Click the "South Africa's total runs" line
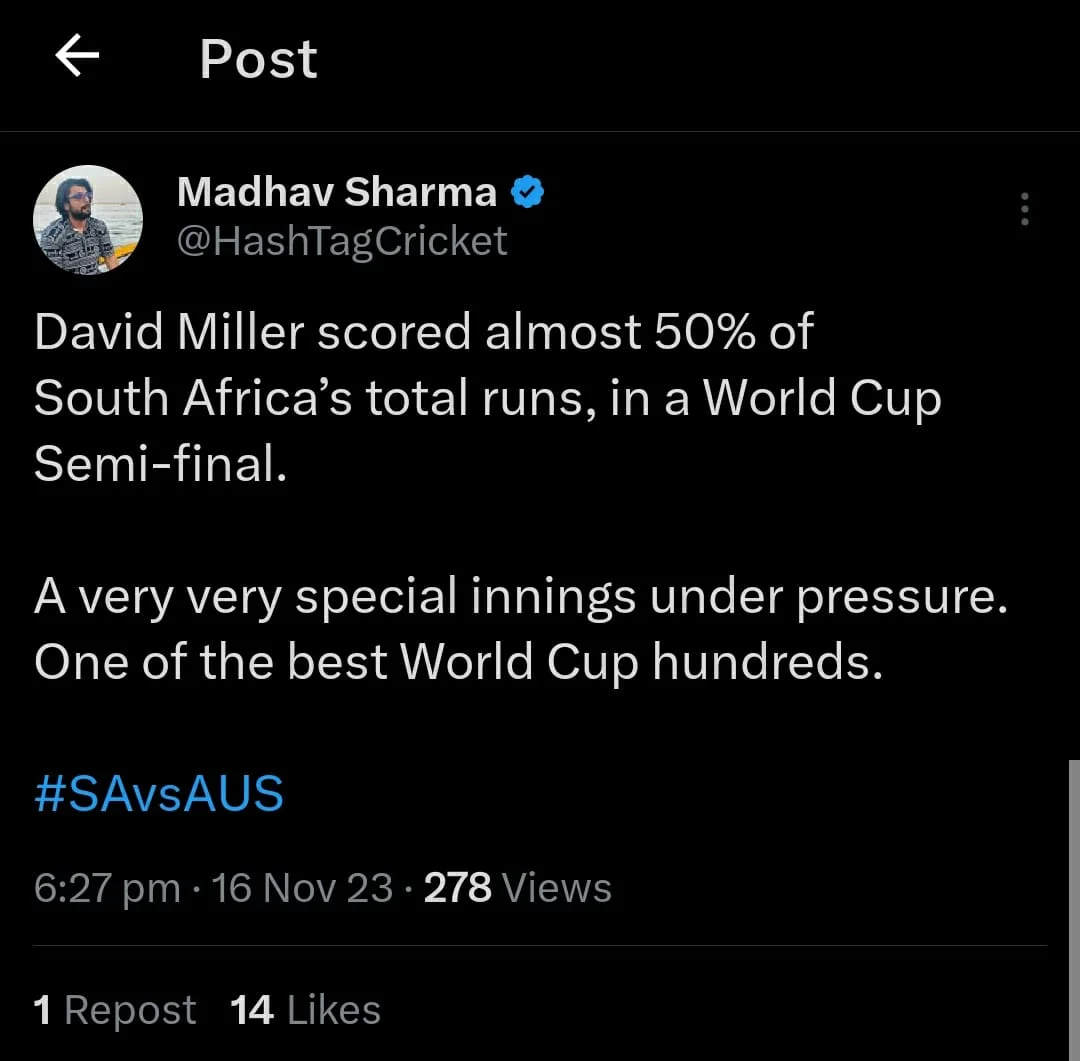This screenshot has height=1061, width=1080. pos(488,398)
